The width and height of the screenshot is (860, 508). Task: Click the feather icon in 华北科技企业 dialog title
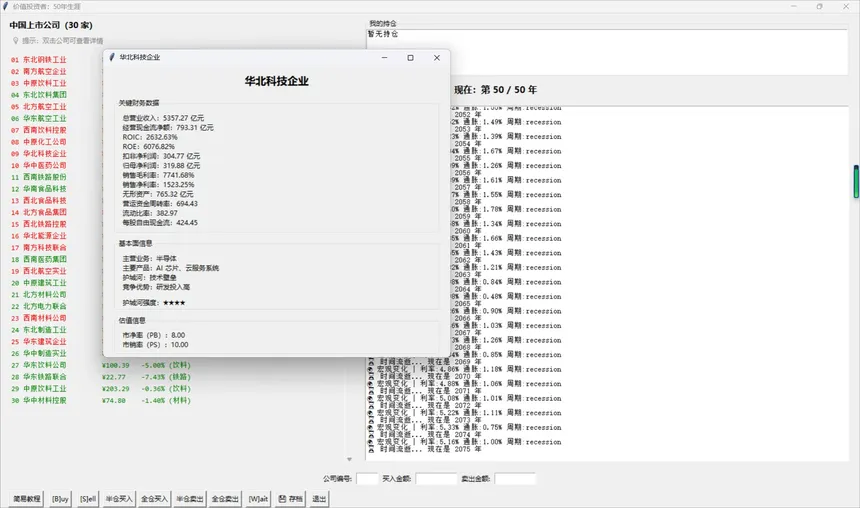click(112, 57)
